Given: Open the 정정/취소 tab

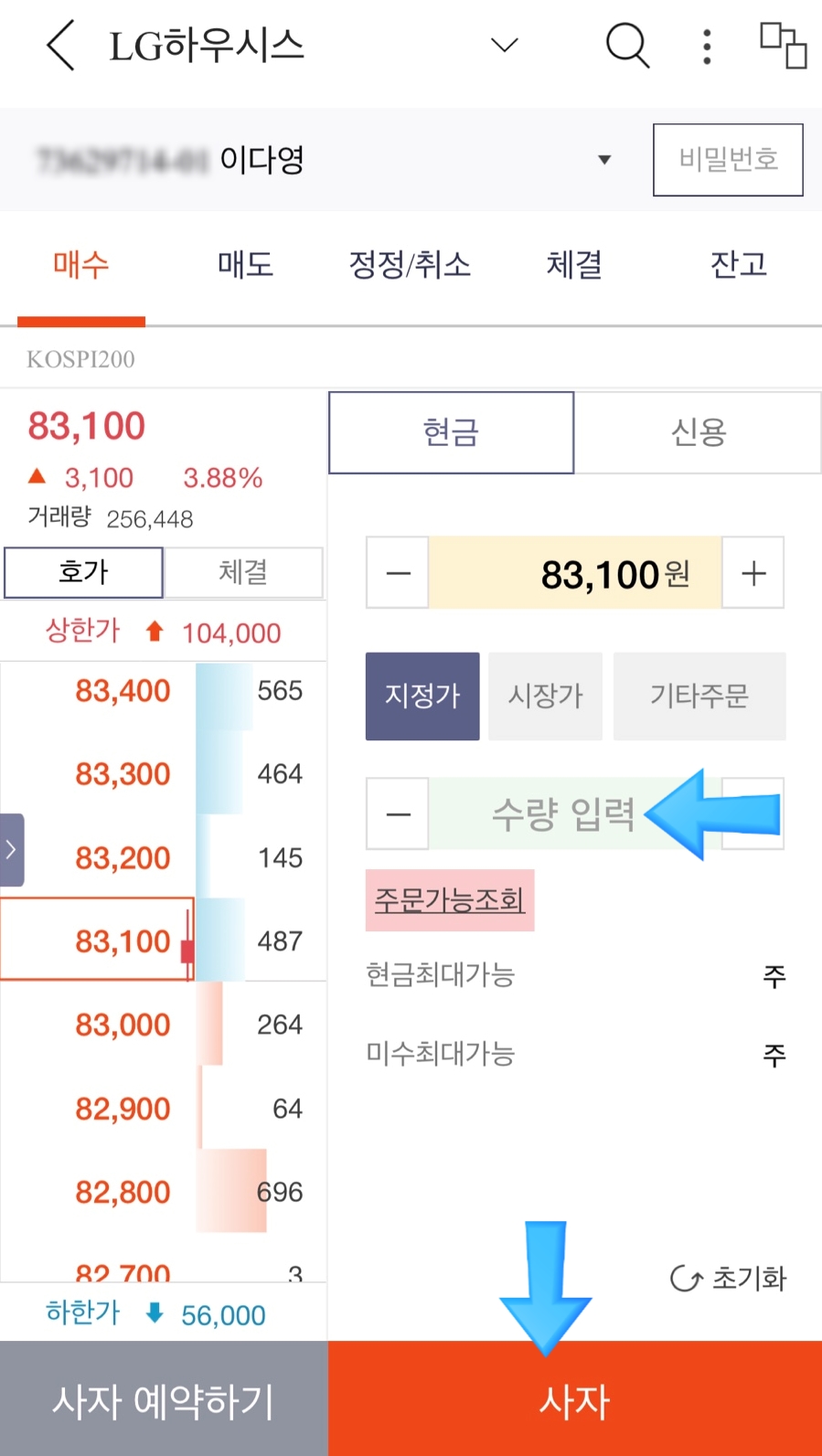Looking at the screenshot, I should (x=410, y=264).
